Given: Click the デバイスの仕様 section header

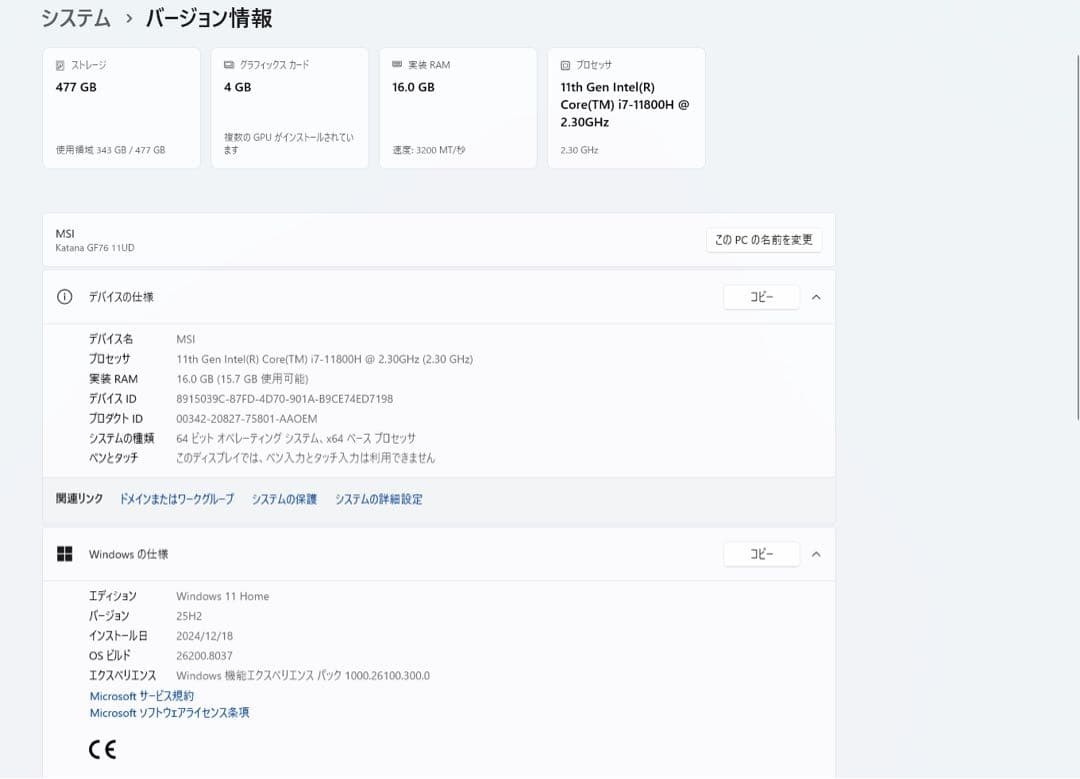Looking at the screenshot, I should 439,297.
